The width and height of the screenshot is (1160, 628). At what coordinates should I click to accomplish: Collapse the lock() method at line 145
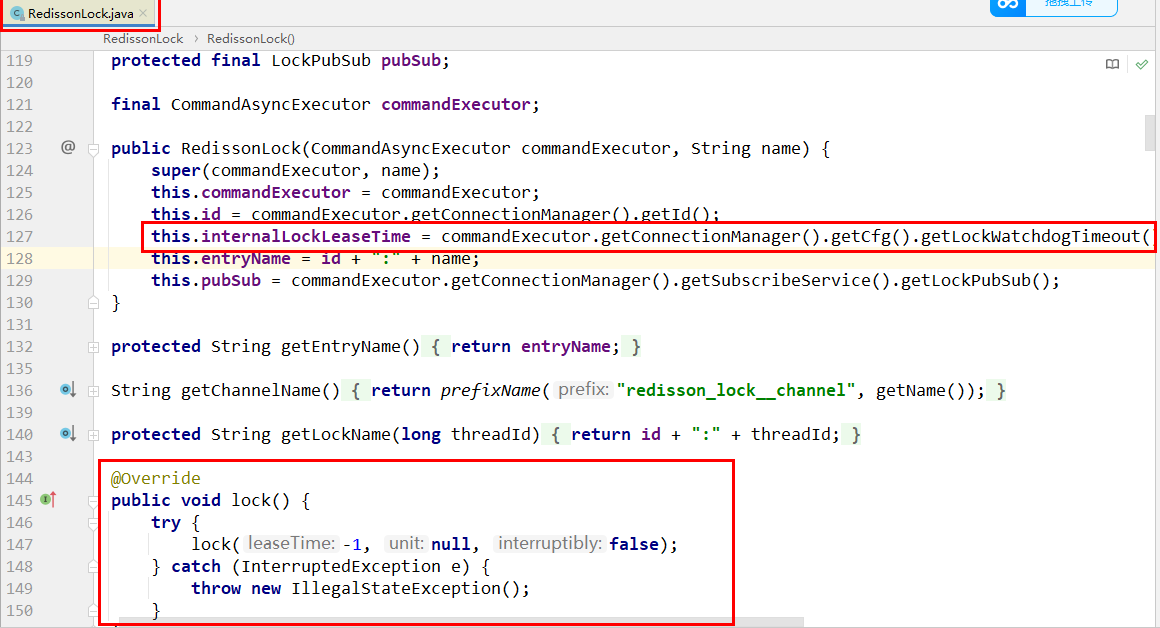93,501
